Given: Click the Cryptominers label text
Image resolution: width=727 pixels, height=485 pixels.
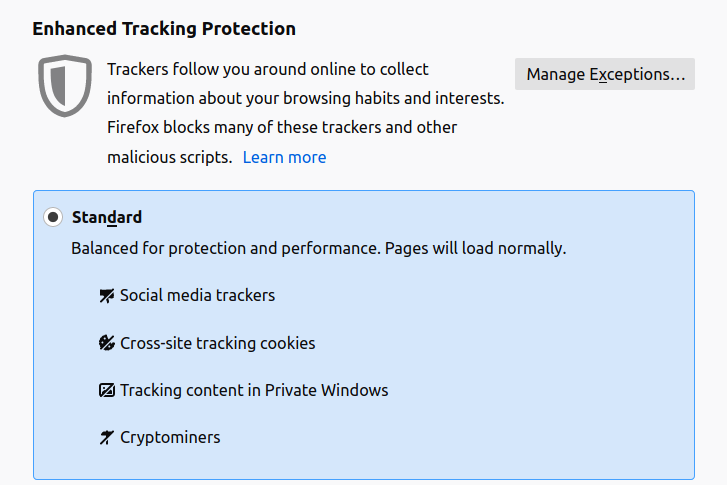Looking at the screenshot, I should coord(170,438).
